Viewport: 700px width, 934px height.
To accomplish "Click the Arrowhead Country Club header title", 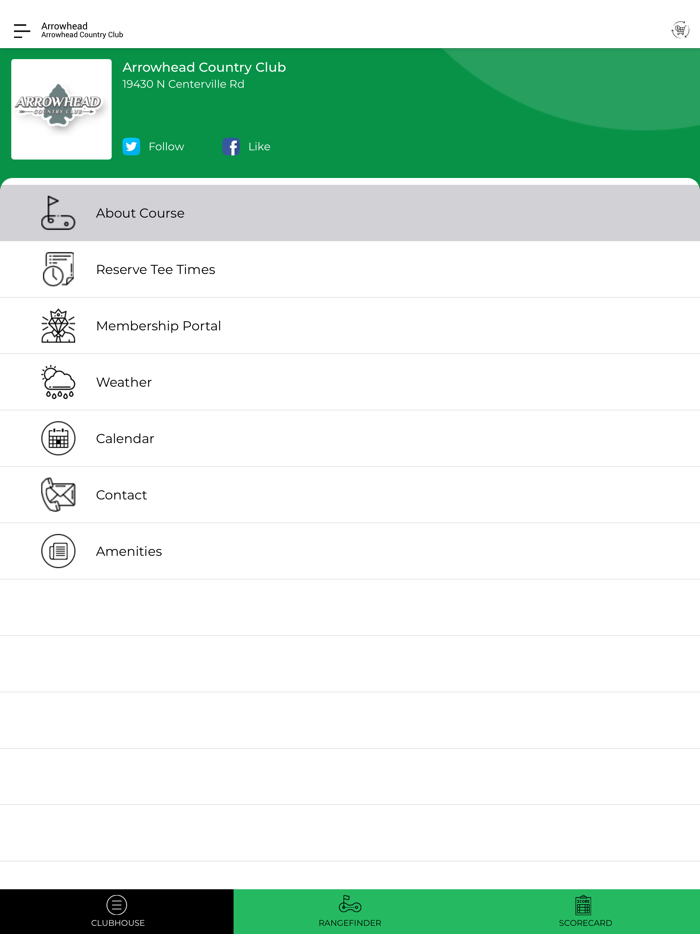I will (204, 67).
